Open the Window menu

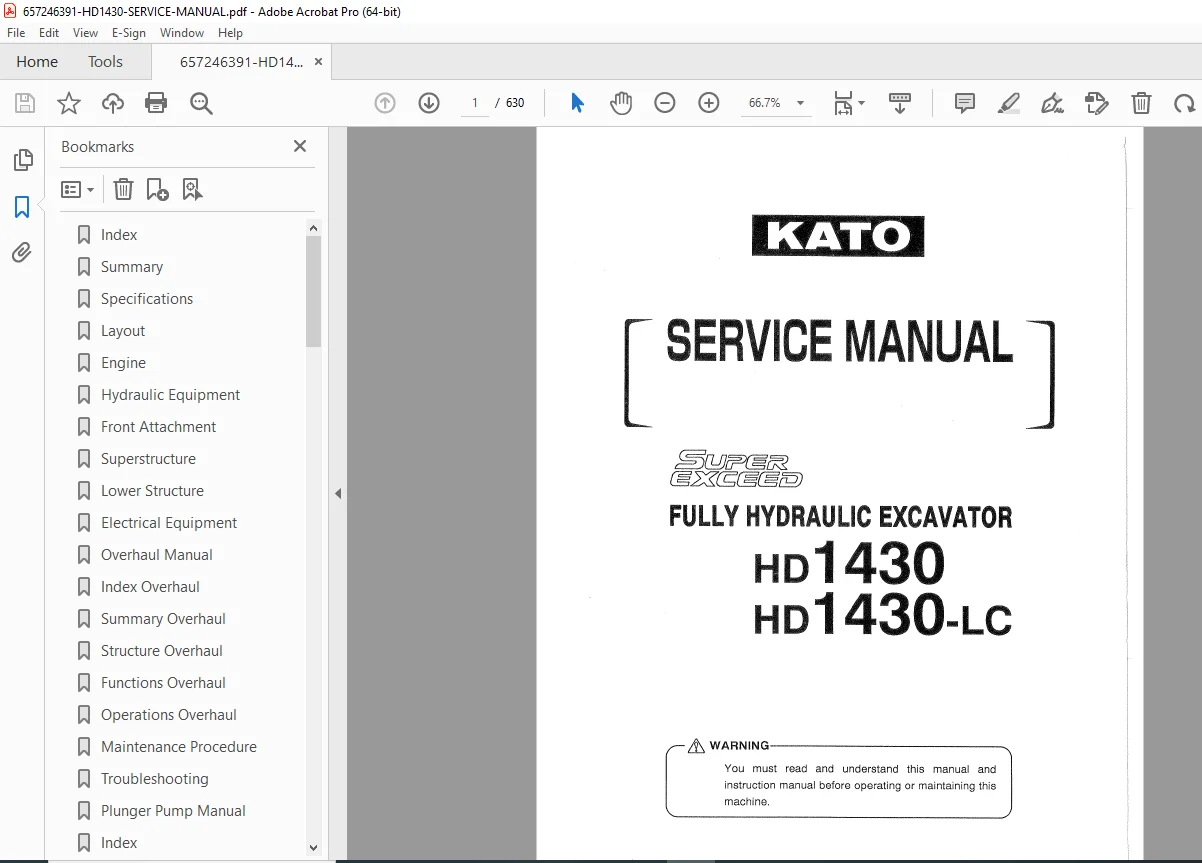pyautogui.click(x=182, y=33)
